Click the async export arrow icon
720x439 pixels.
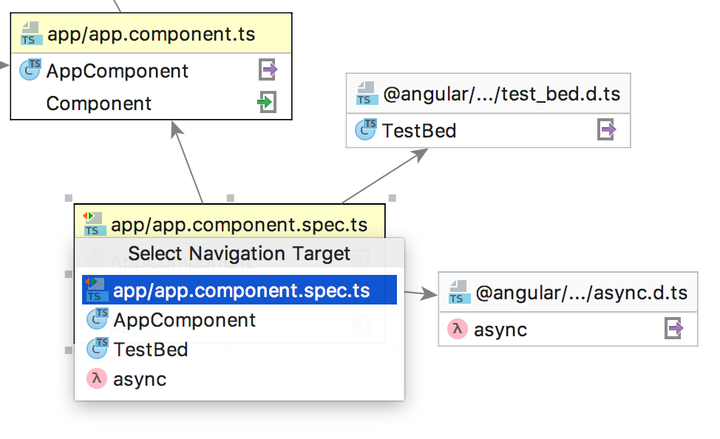[x=674, y=329]
